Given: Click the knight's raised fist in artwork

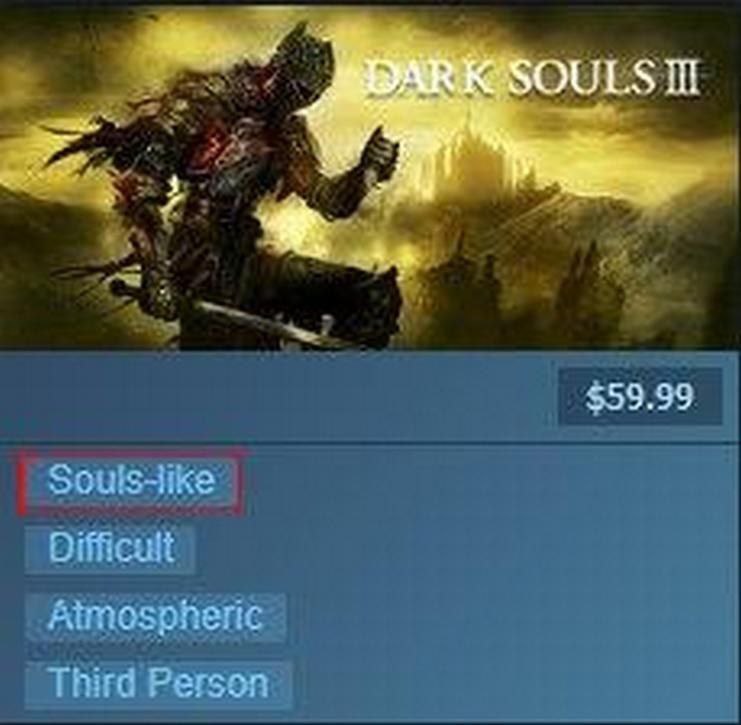Looking at the screenshot, I should click(378, 149).
